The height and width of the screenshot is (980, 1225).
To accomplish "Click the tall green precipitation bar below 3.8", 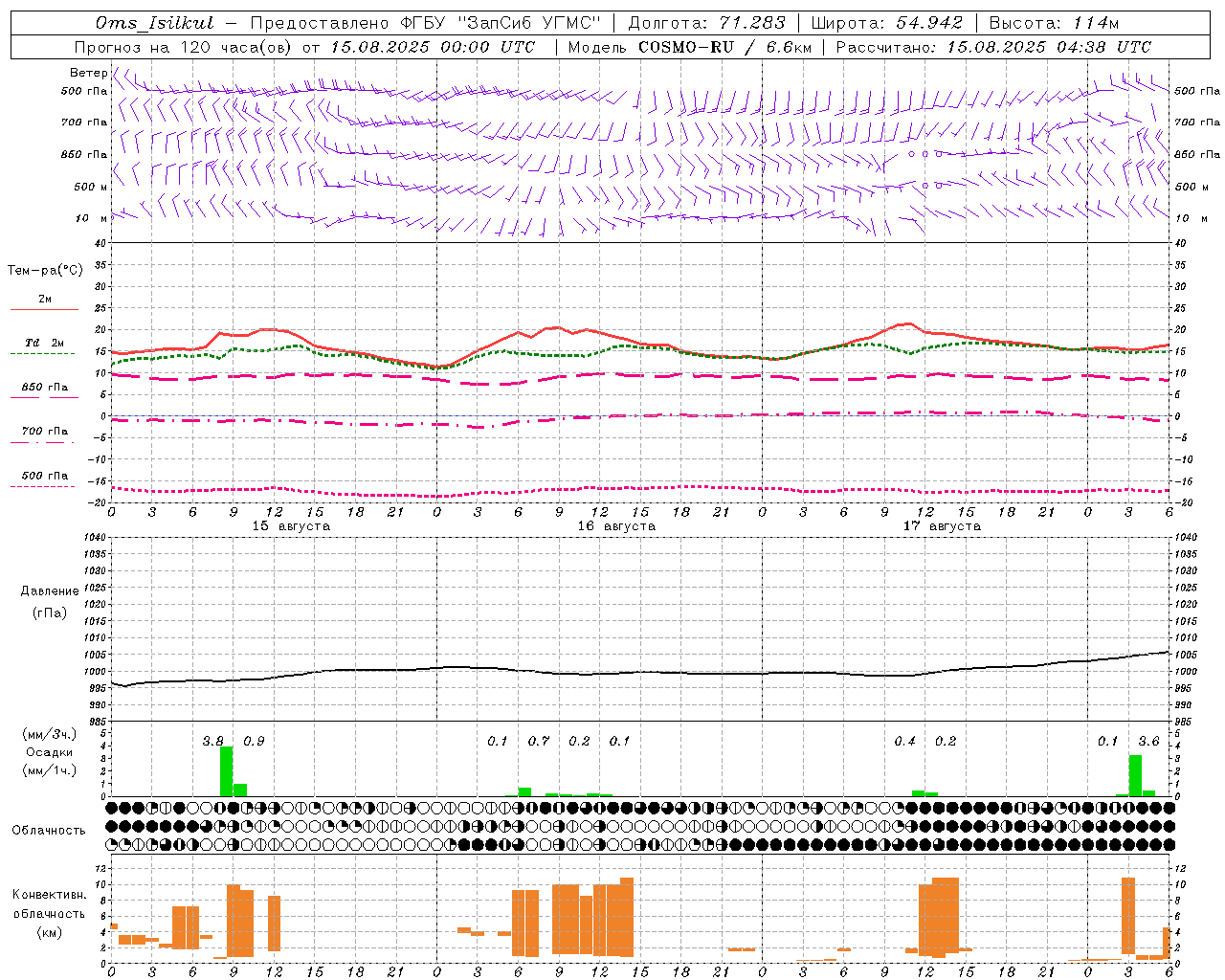I will tap(227, 771).
